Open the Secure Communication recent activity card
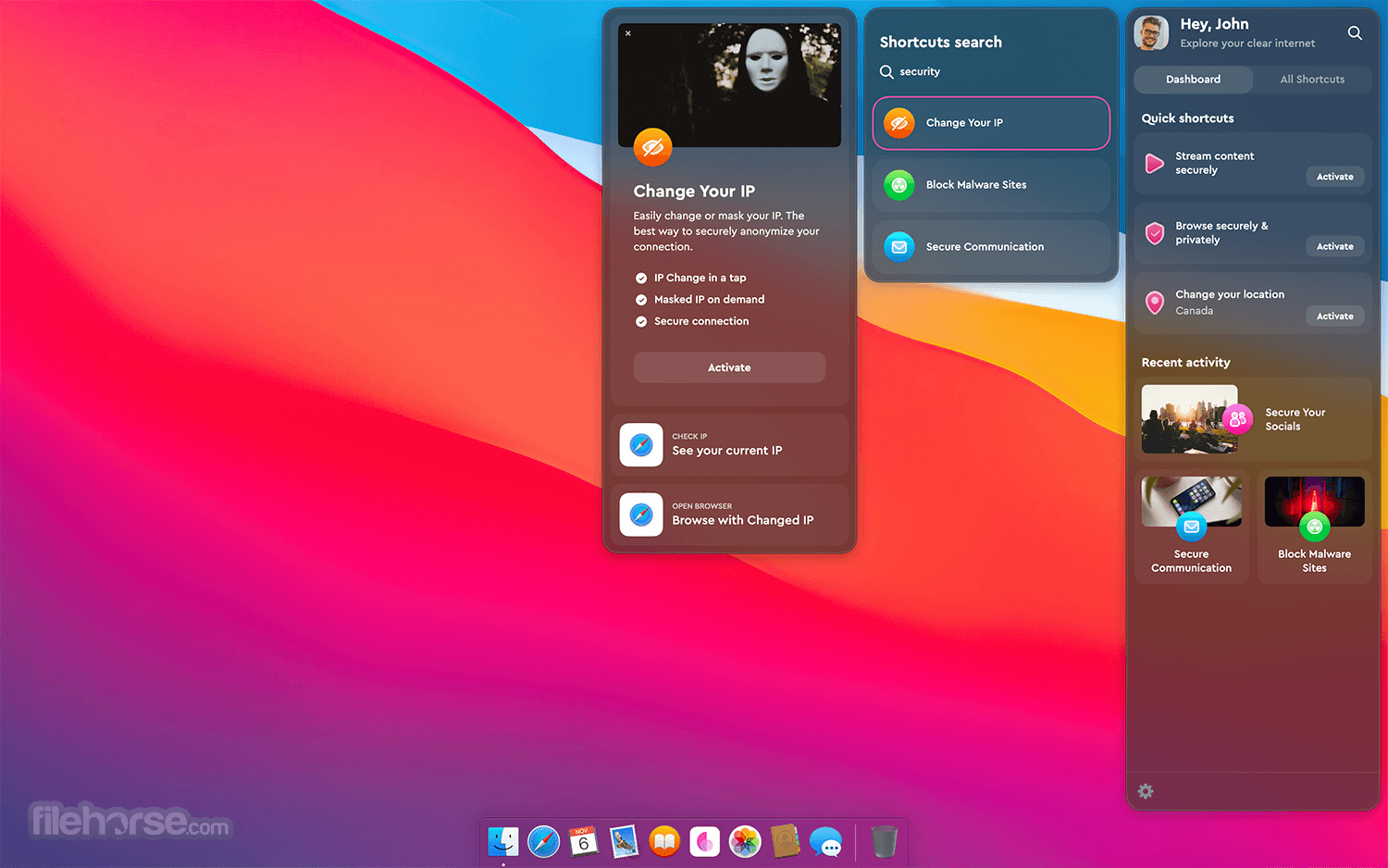The image size is (1388, 868). 1192,527
